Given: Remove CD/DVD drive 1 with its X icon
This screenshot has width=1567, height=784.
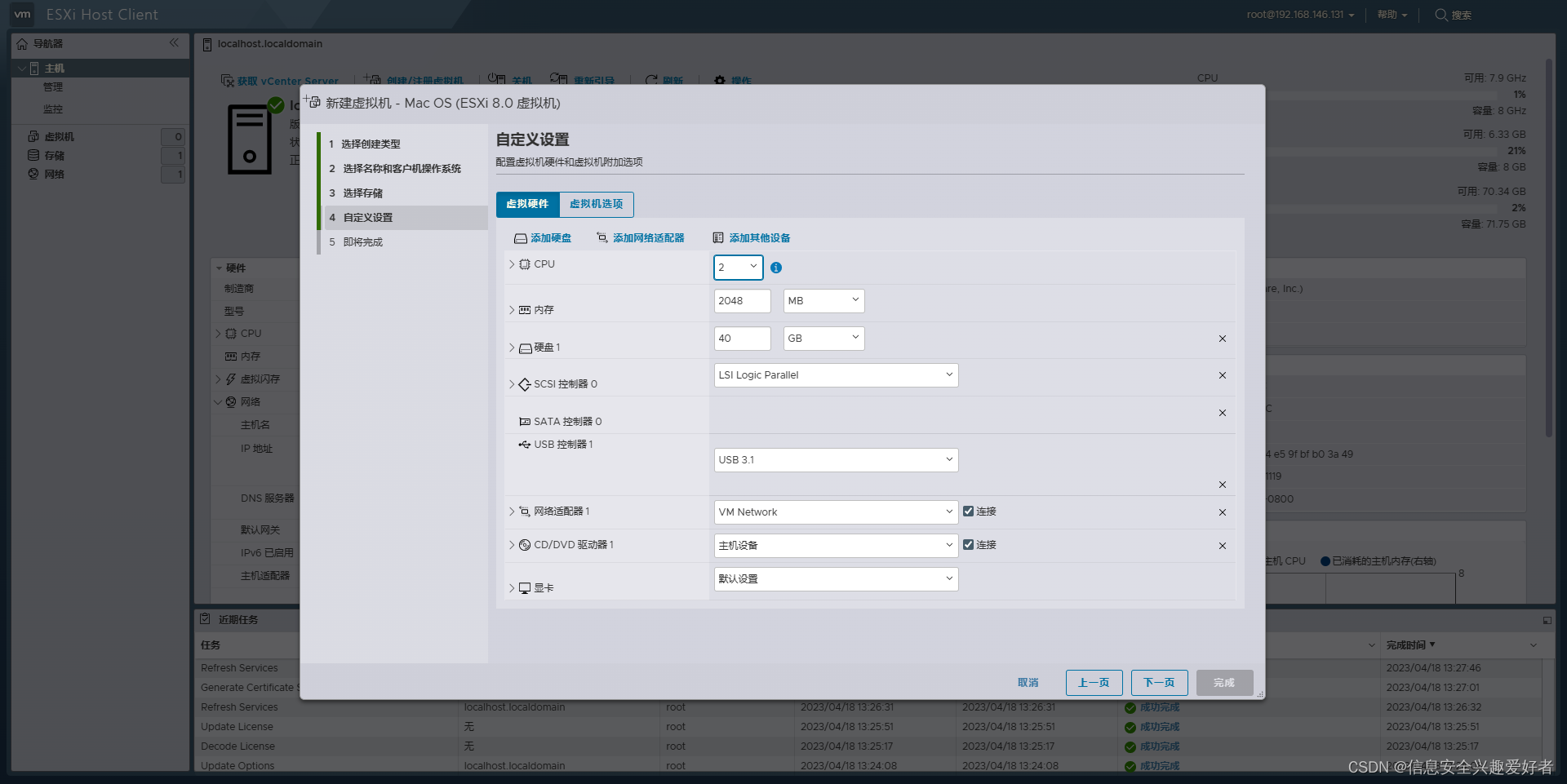Looking at the screenshot, I should tap(1223, 546).
